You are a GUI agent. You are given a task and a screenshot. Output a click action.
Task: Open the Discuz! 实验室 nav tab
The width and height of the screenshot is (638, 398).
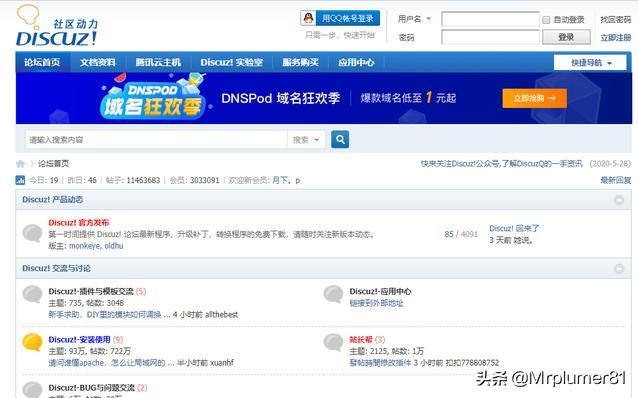point(232,62)
